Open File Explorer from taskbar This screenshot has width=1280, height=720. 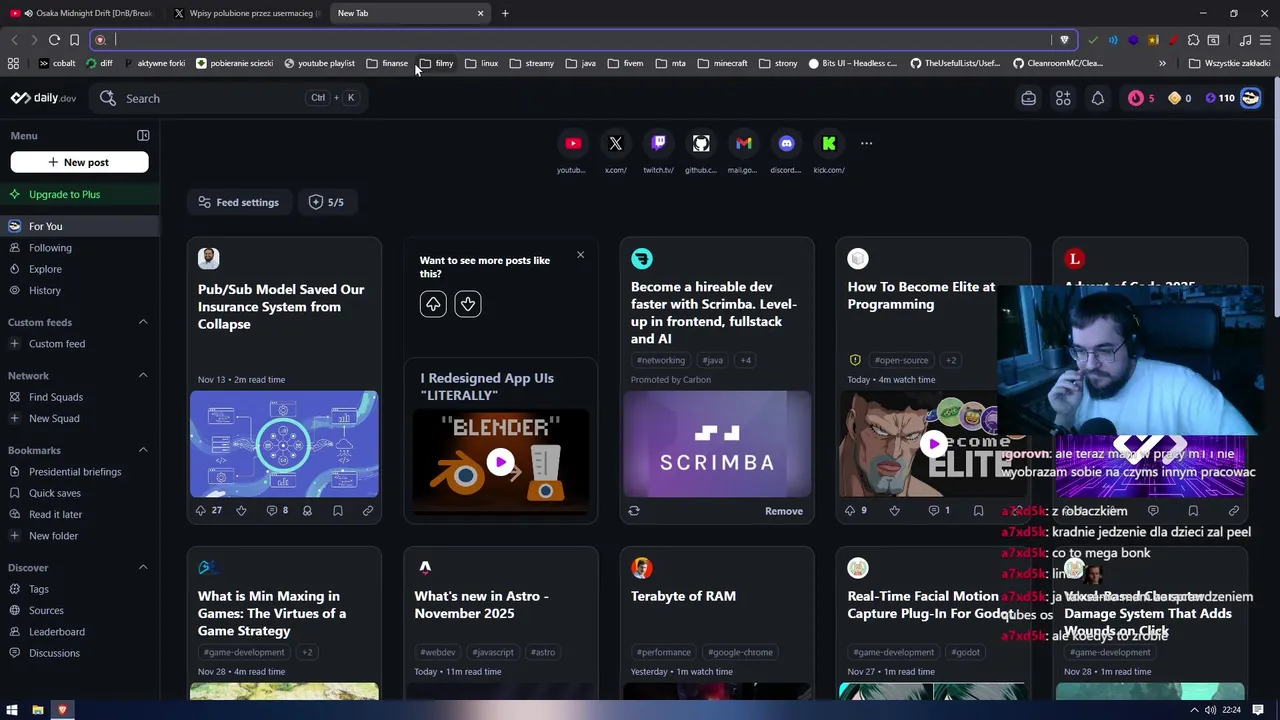[x=38, y=710]
